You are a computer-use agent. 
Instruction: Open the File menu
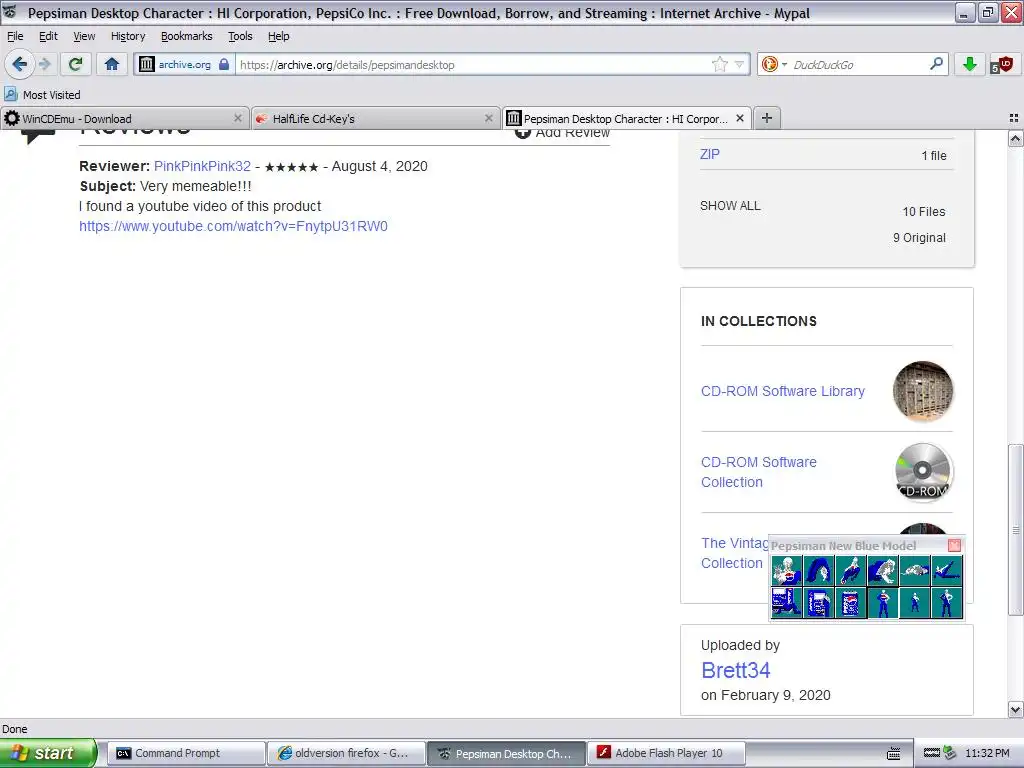[x=14, y=36]
